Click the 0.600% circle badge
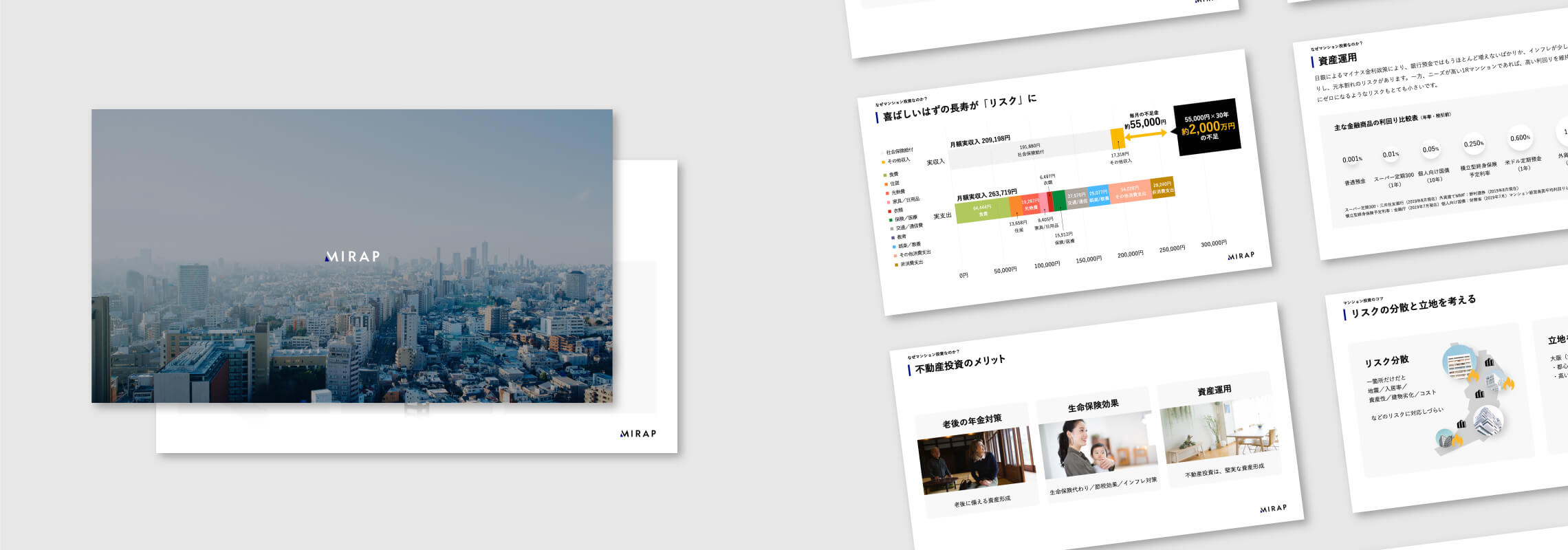 [x=1520, y=138]
